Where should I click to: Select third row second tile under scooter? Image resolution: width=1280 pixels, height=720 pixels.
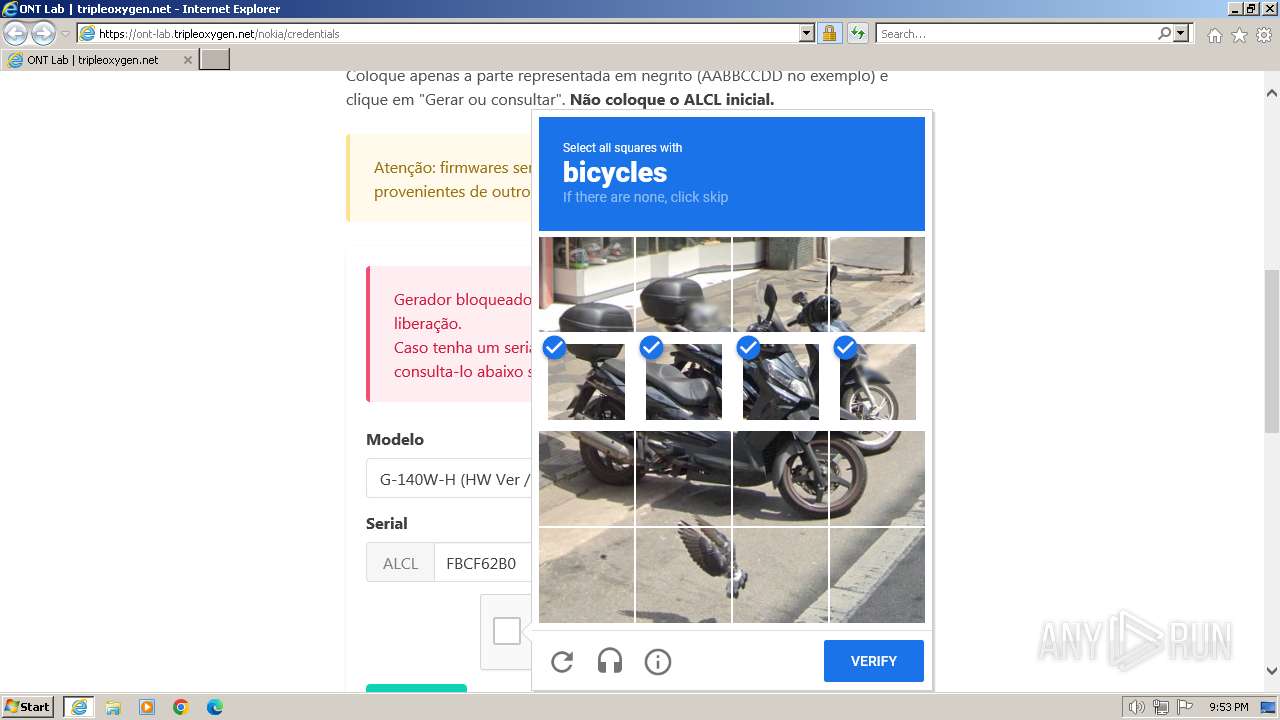683,478
